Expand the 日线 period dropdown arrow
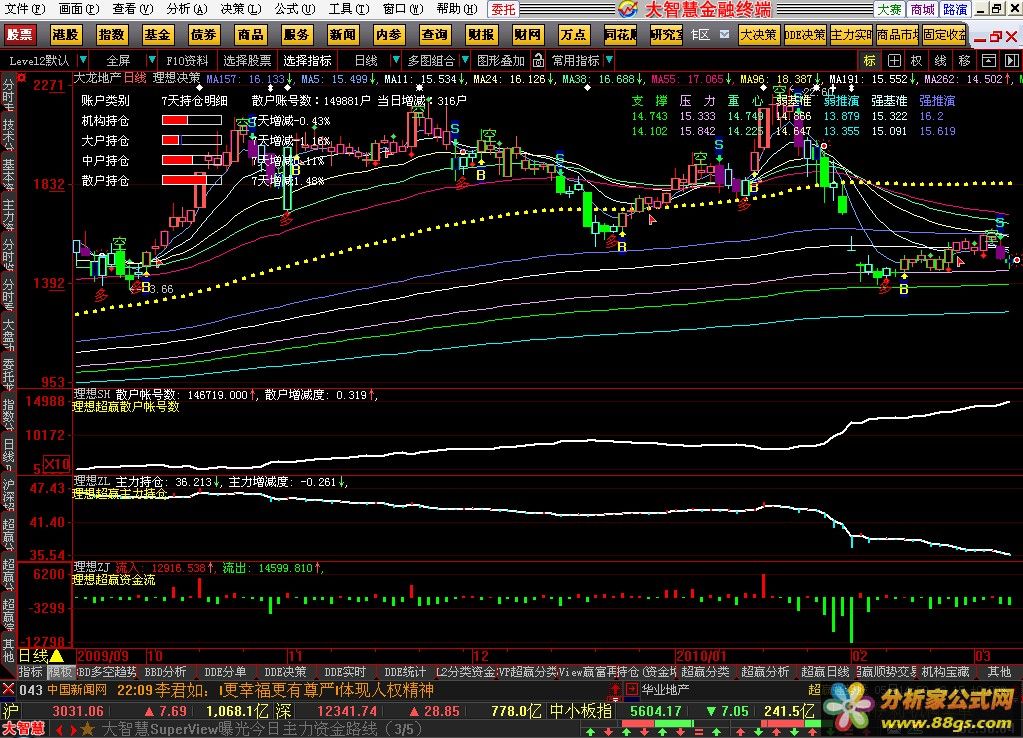 (395, 61)
